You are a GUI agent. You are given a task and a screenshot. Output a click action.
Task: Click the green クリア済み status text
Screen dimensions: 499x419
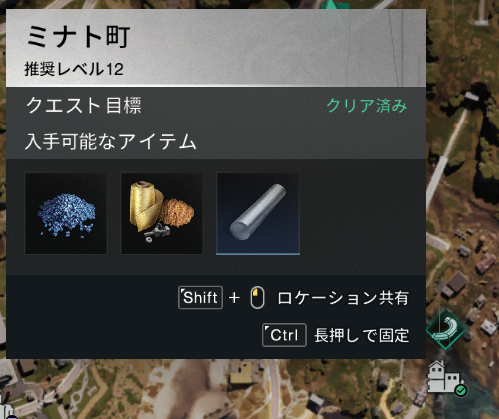click(367, 106)
